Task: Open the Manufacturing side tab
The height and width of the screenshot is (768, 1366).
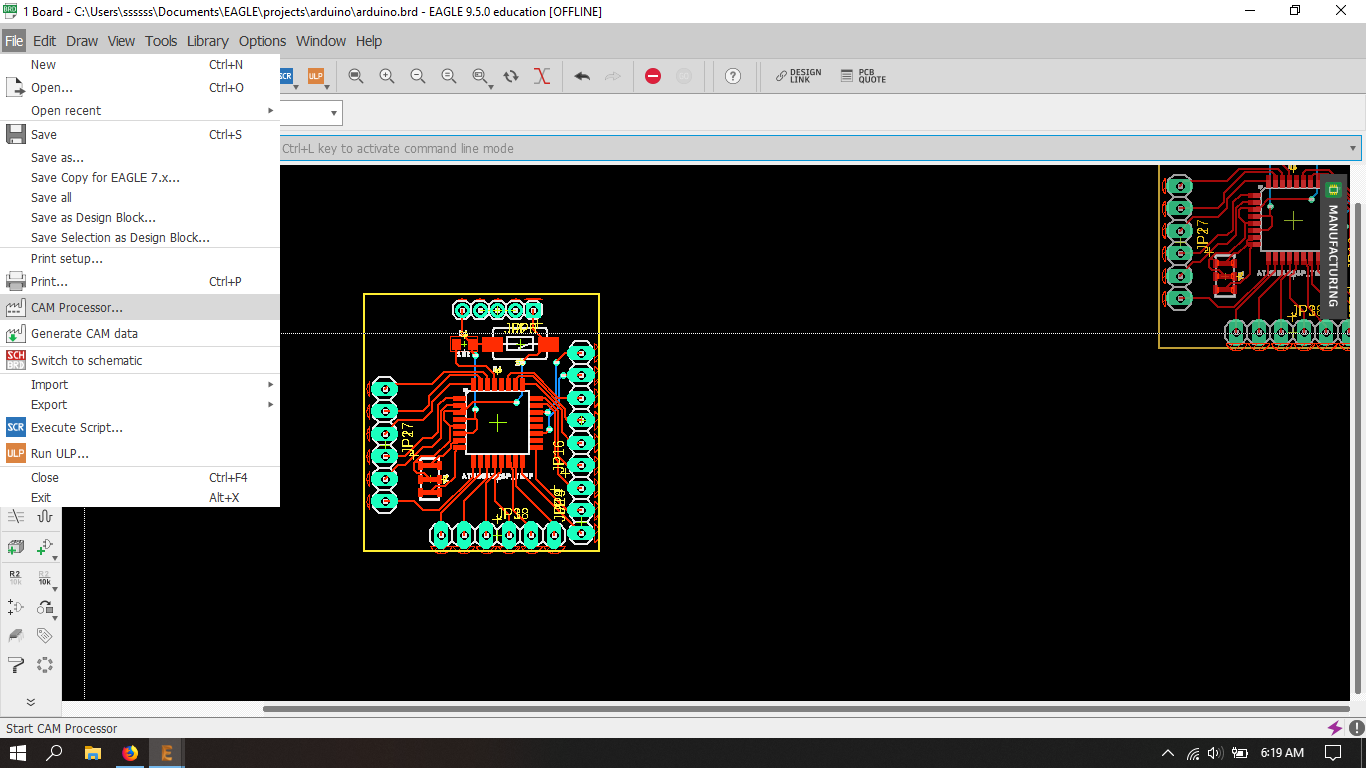Action: point(1333,246)
